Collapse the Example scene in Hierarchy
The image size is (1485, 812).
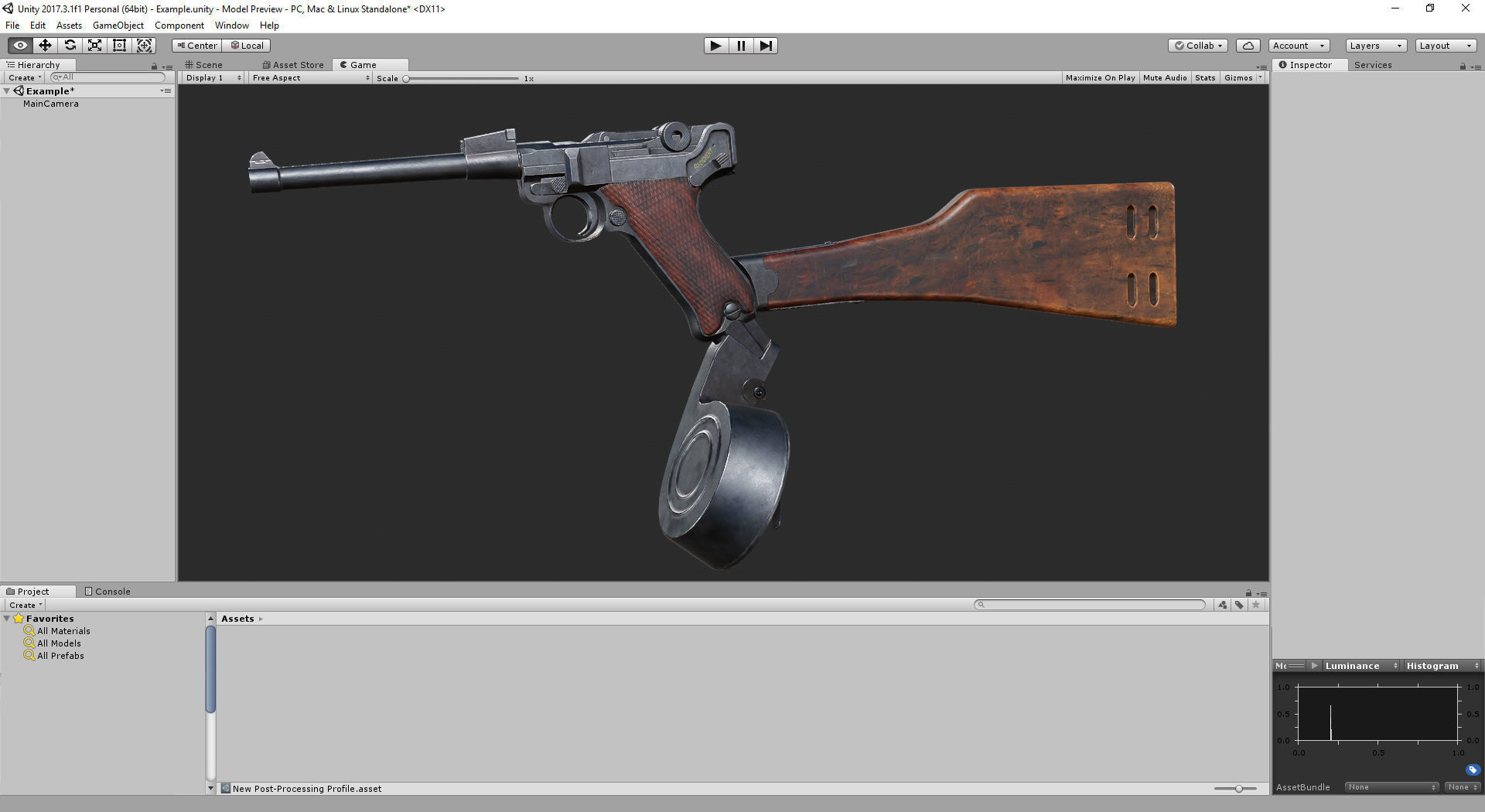(6, 91)
